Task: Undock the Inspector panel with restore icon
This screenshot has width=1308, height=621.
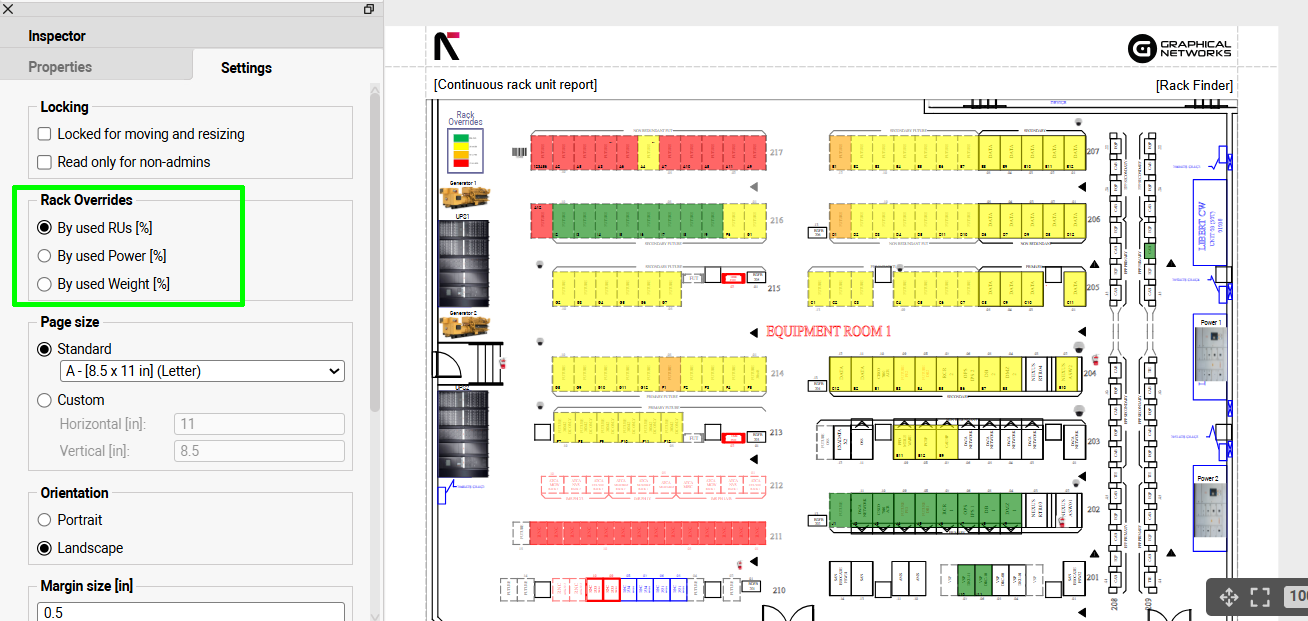Action: (369, 9)
